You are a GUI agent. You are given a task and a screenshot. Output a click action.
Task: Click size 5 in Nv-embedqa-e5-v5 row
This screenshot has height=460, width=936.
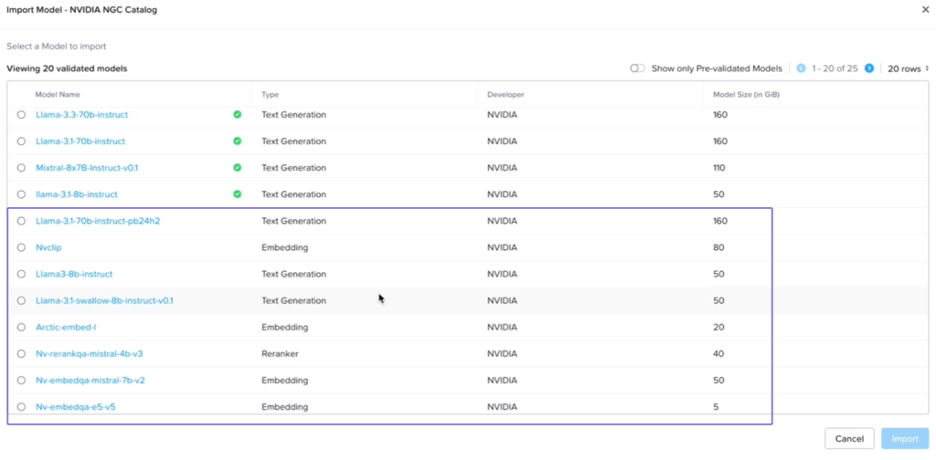coord(716,407)
